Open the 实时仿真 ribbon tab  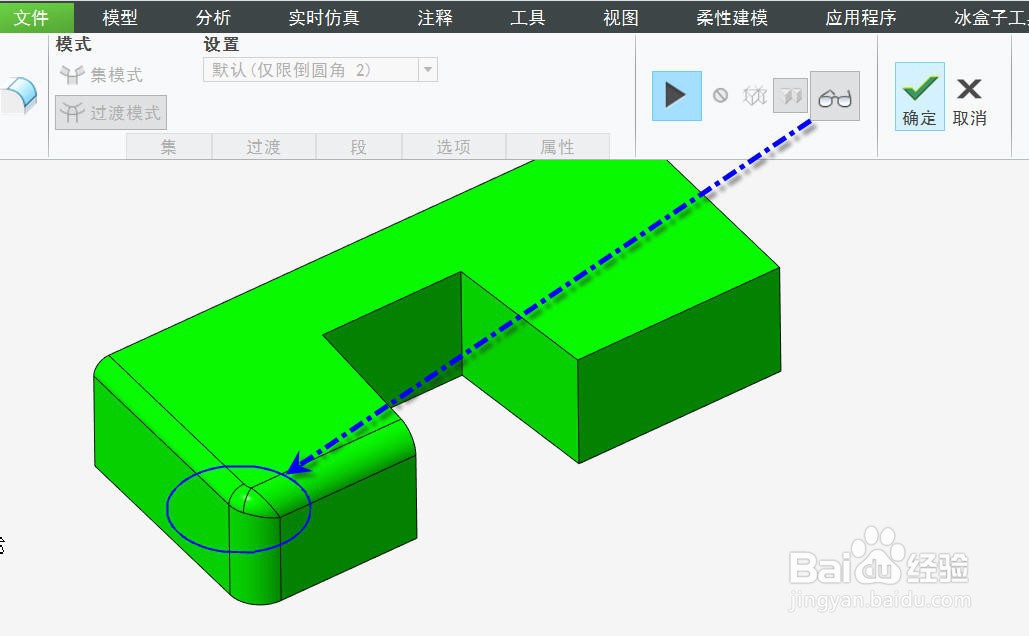324,18
